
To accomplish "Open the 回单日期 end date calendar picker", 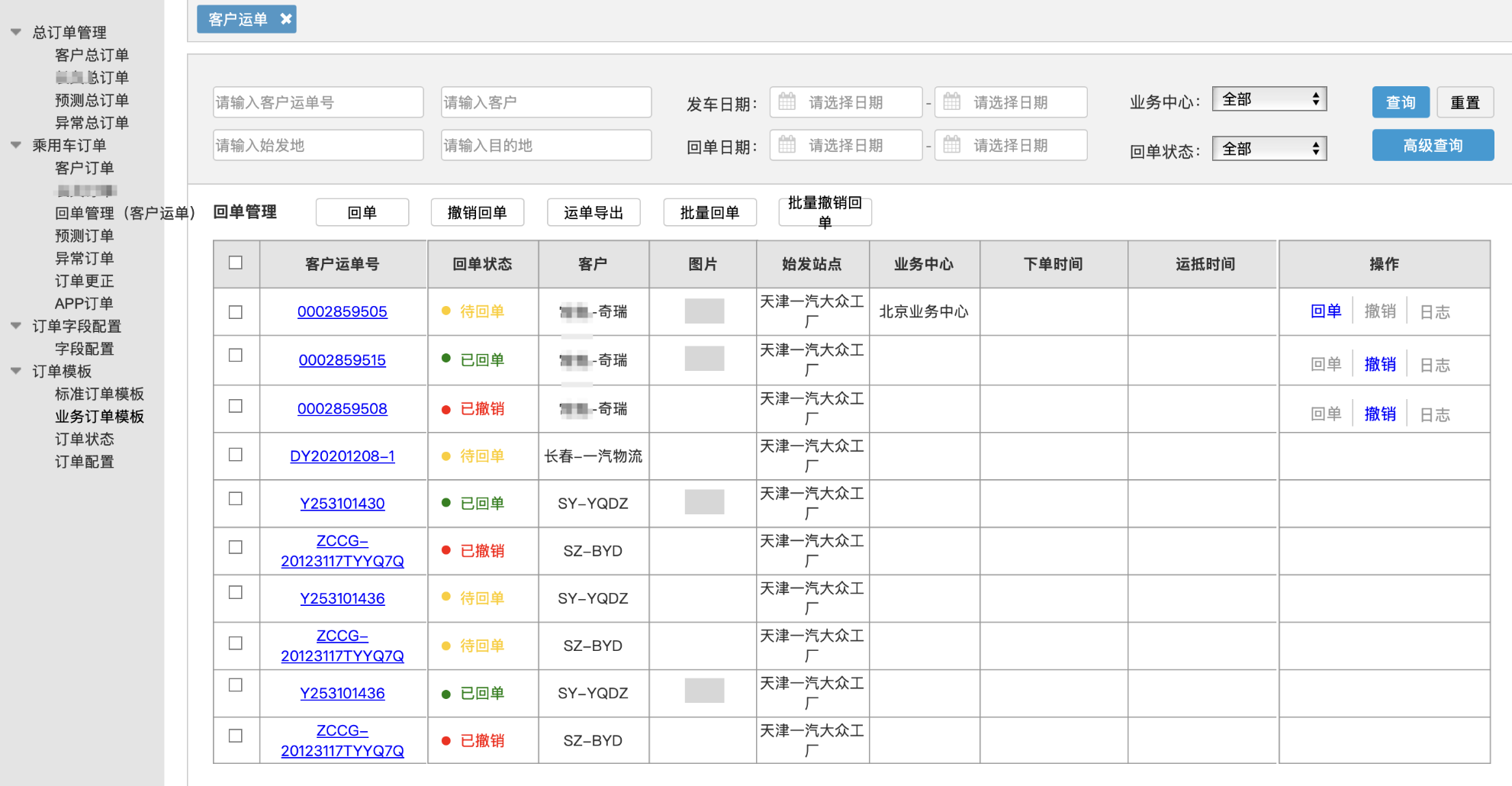I will click(951, 145).
